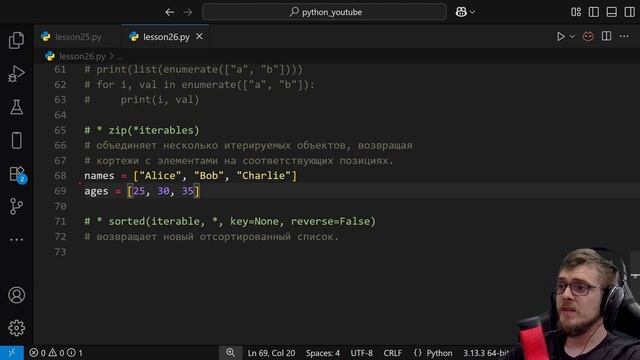Click Ln 69, Col 20 go-to-line

coord(271,353)
